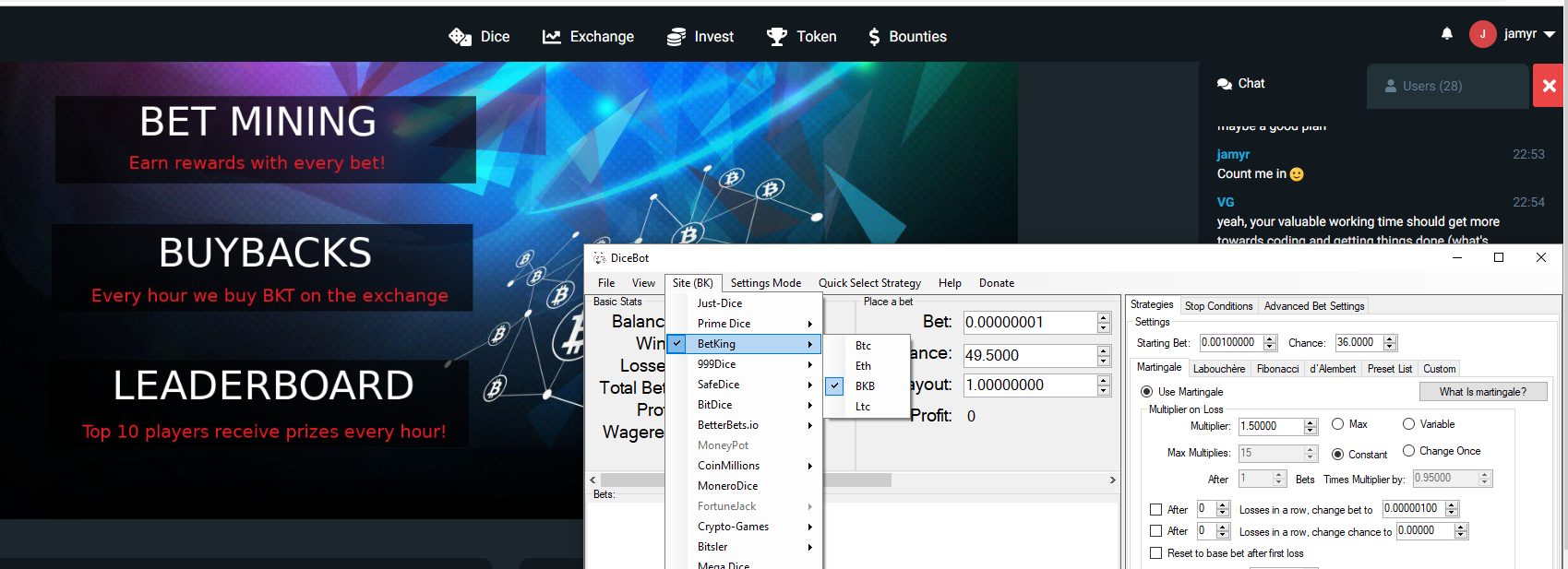
Task: Switch to Users (28) tab
Action: coord(1448,86)
